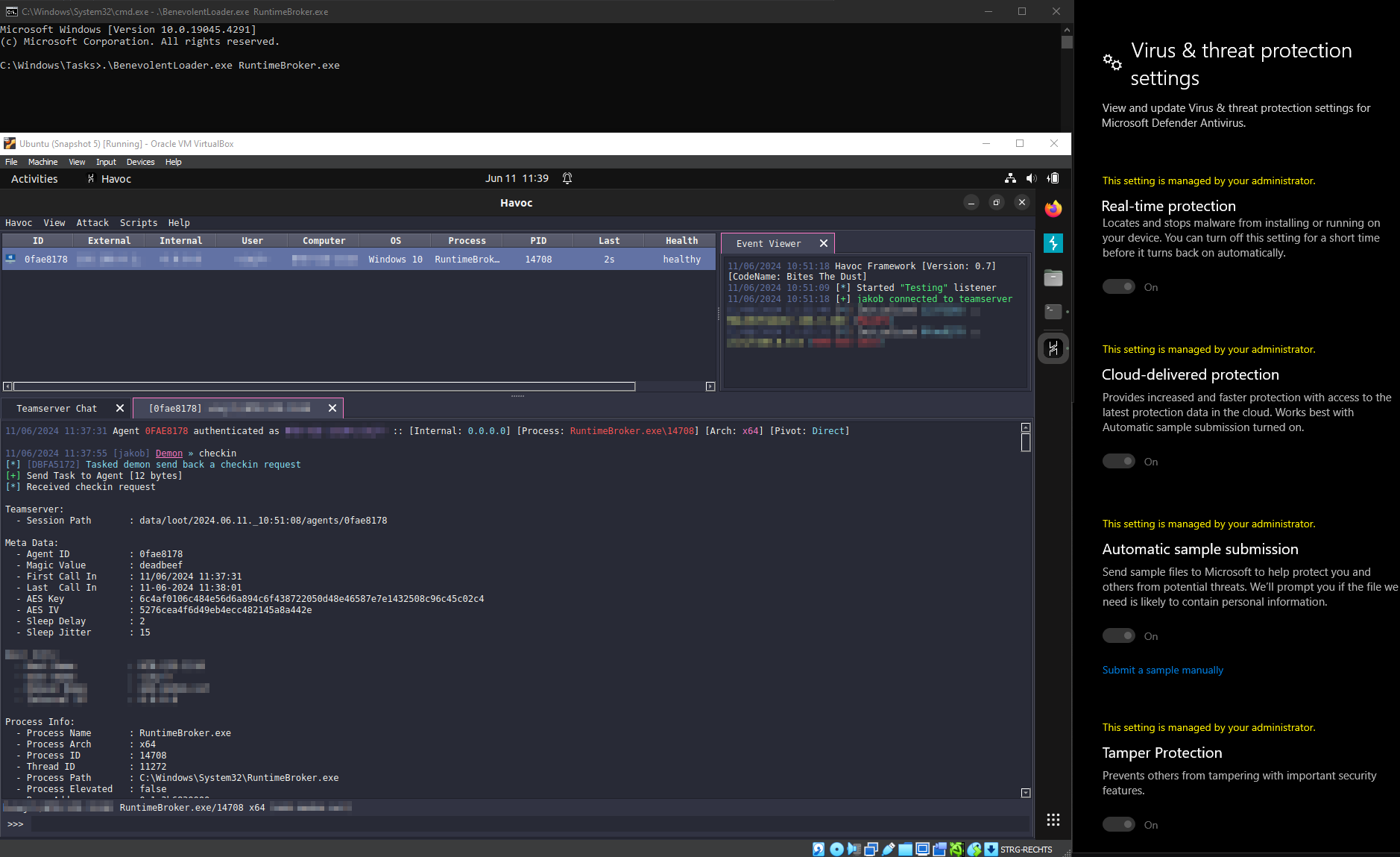Screen dimensions: 1400x857
Task: Open the Attack menu in Havoc
Action: pyautogui.click(x=92, y=223)
